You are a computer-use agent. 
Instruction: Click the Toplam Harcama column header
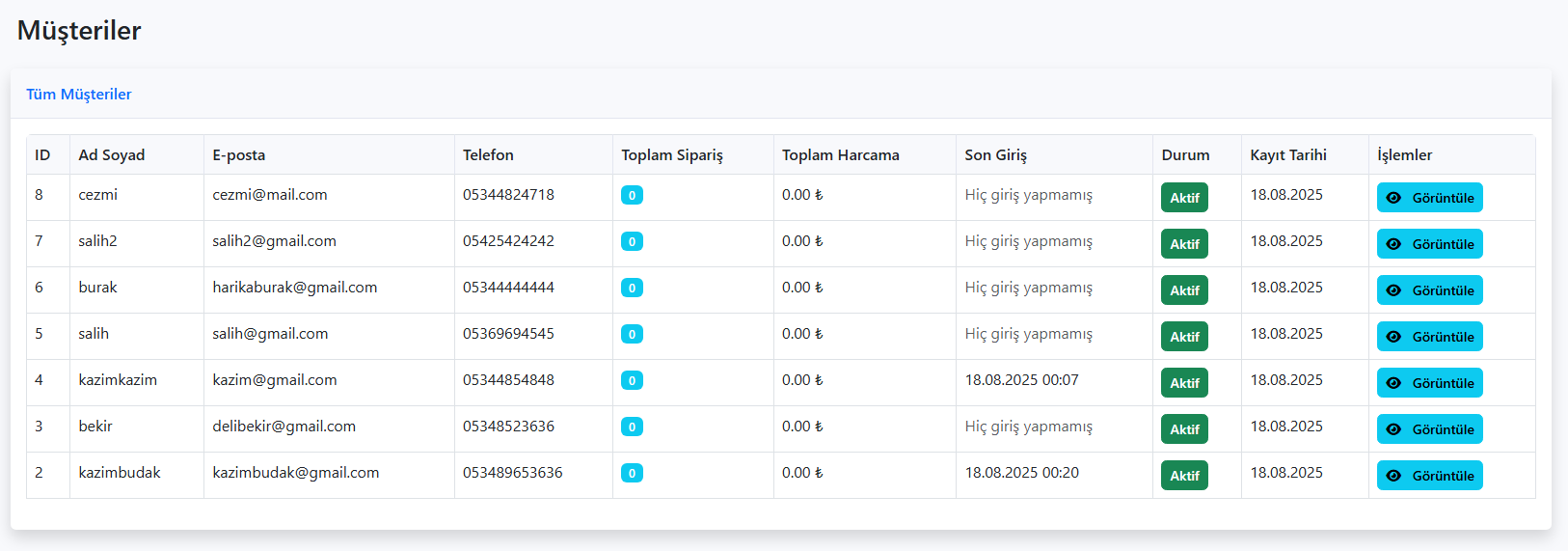841,154
